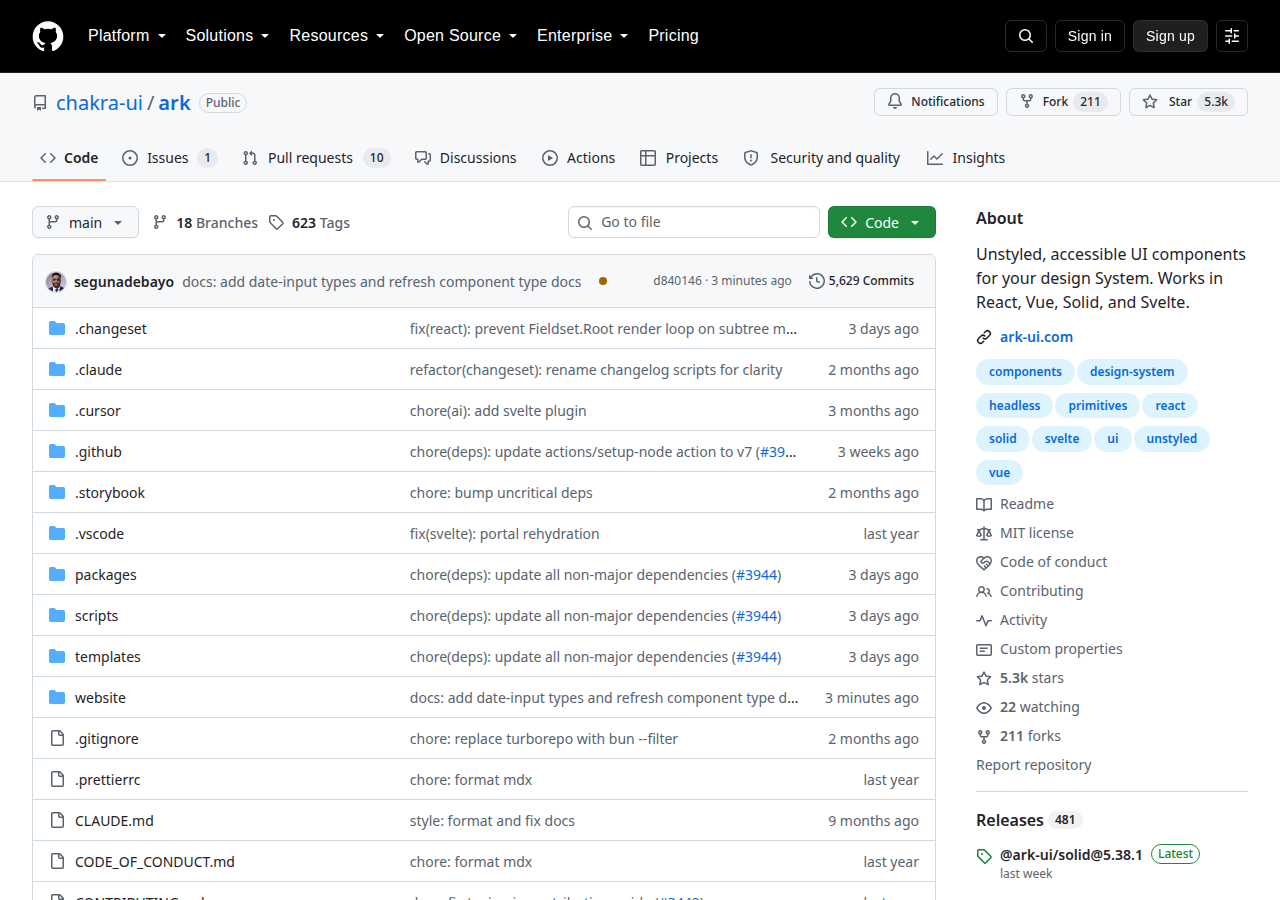This screenshot has width=1280, height=900.
Task: Switch to the Pull requests tab
Action: tap(315, 158)
